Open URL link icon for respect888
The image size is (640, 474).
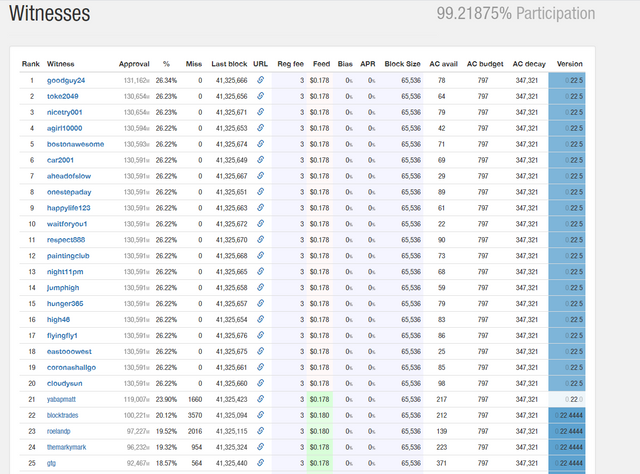tap(260, 239)
